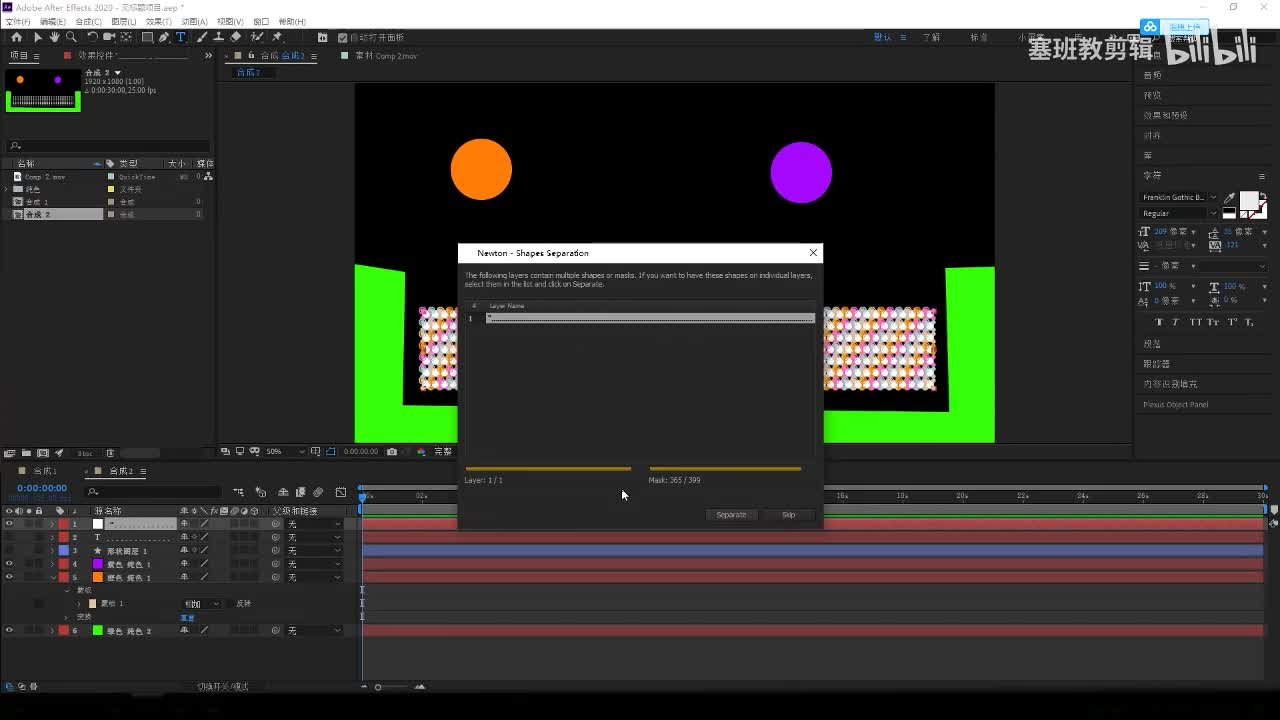The width and height of the screenshot is (1280, 720).
Task: Click the white fill color swatch
Action: (x=1248, y=201)
